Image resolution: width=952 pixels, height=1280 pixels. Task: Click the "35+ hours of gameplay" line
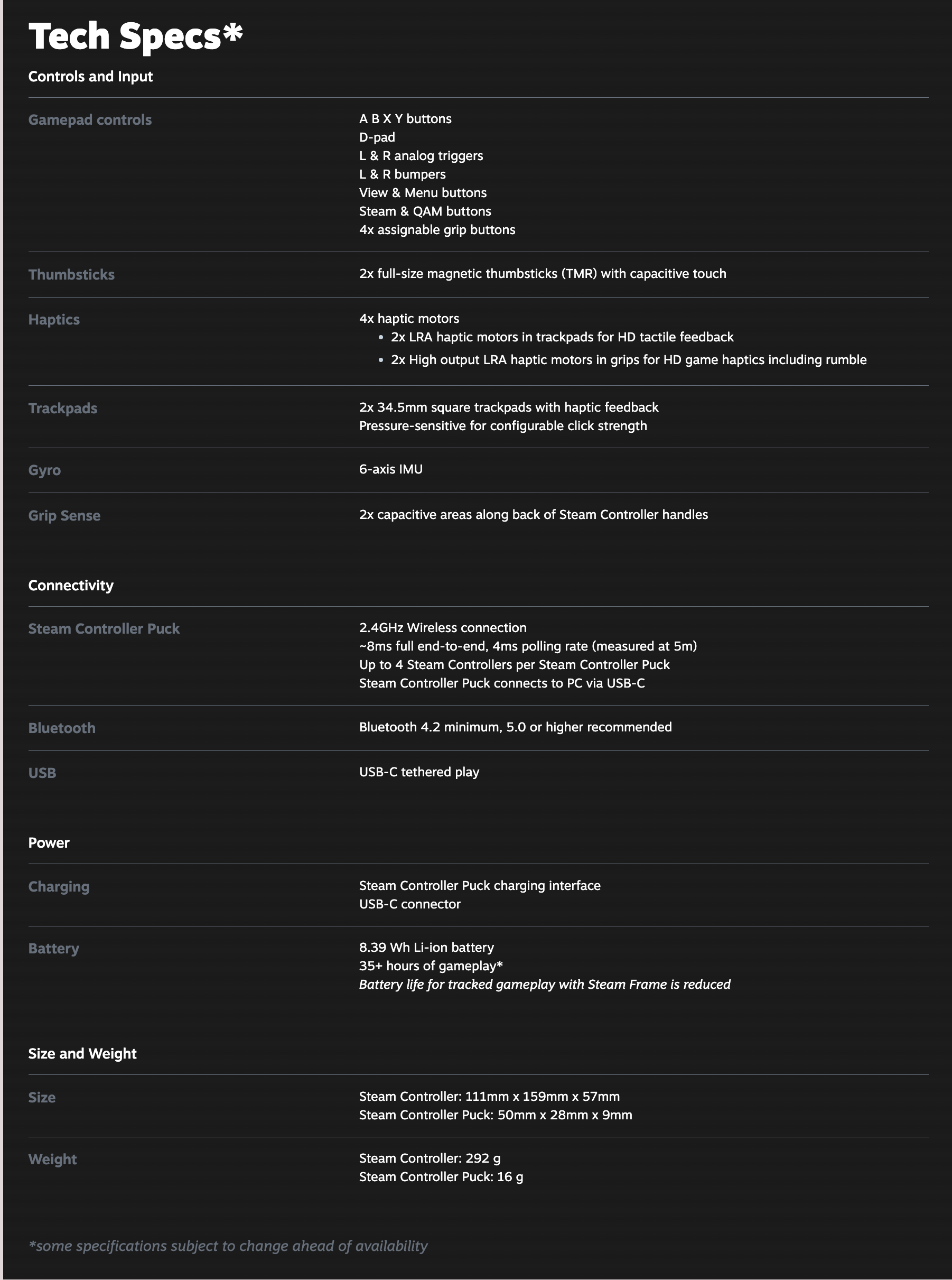[431, 966]
